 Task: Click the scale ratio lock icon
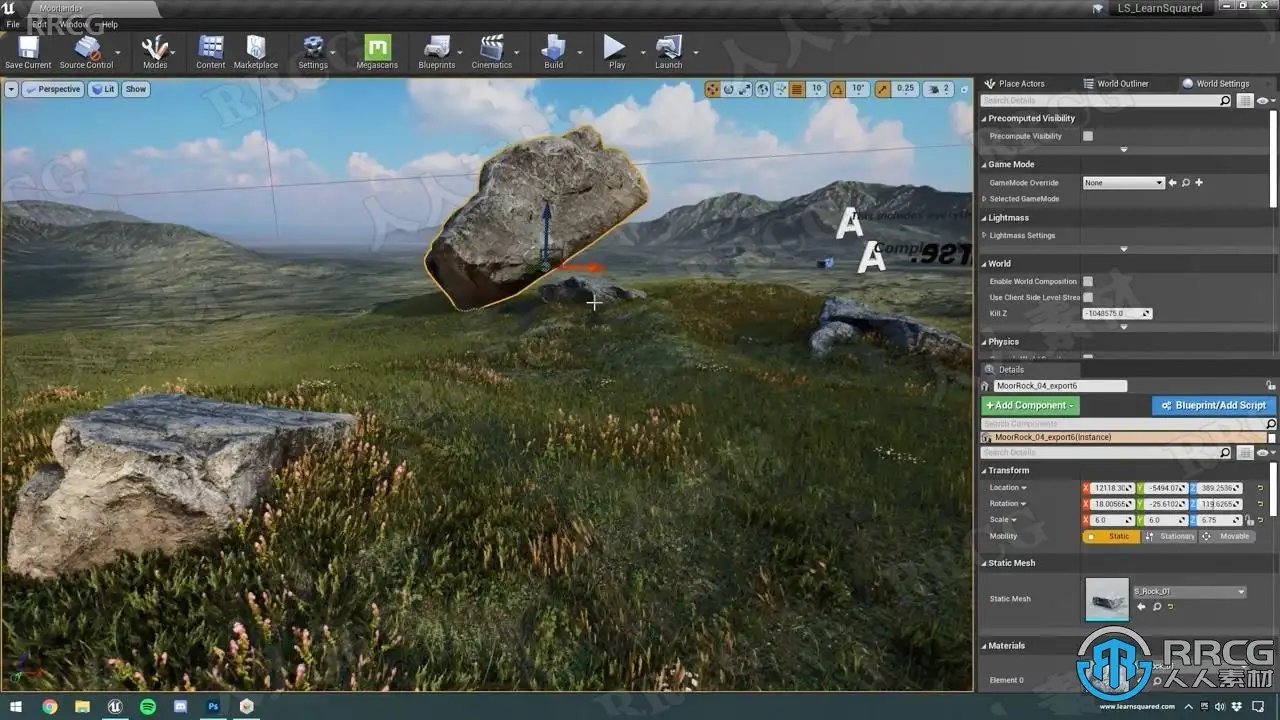point(1248,520)
